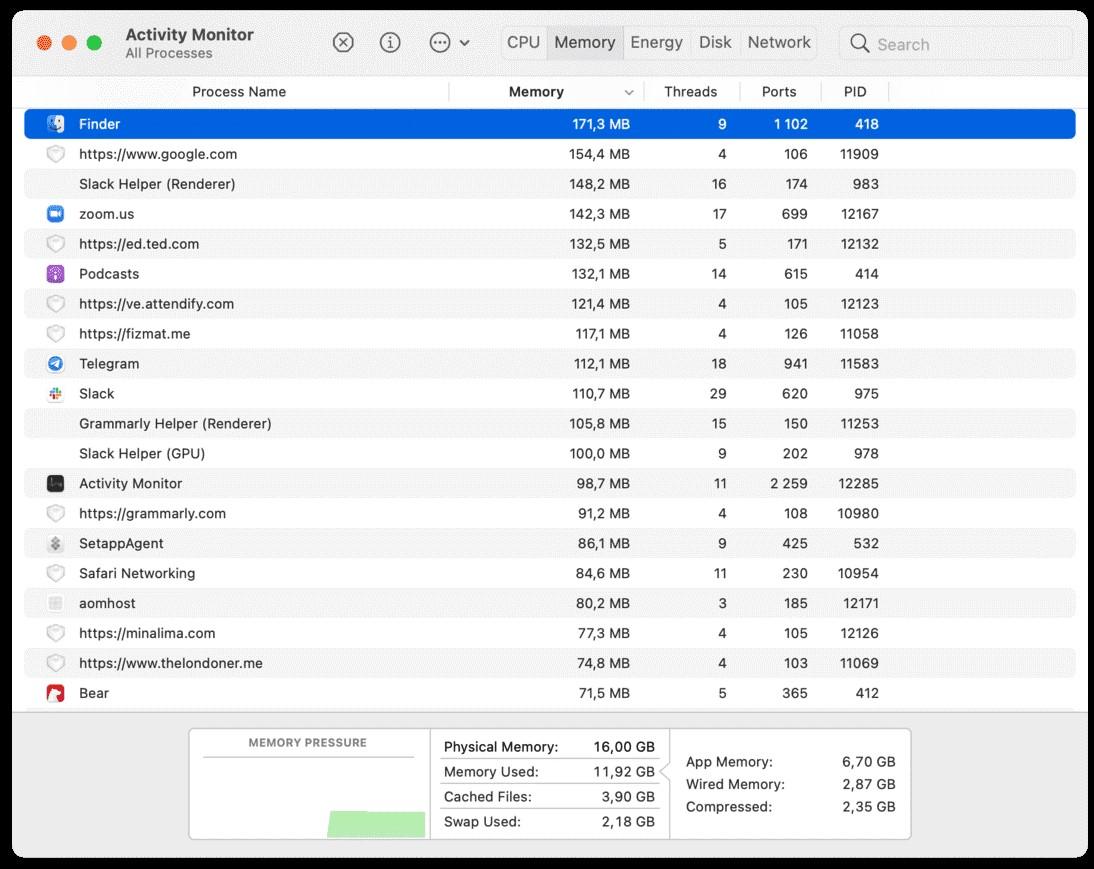Sort by PID column header
Viewport: 1094px width, 869px height.
tap(855, 92)
